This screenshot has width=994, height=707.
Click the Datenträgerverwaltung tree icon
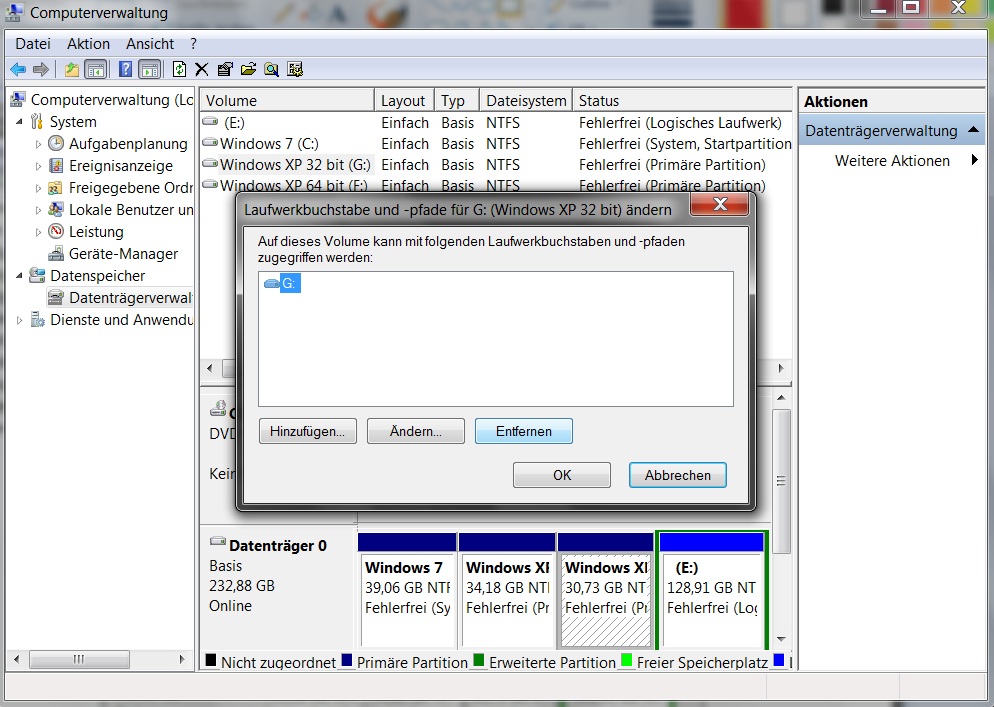click(56, 297)
